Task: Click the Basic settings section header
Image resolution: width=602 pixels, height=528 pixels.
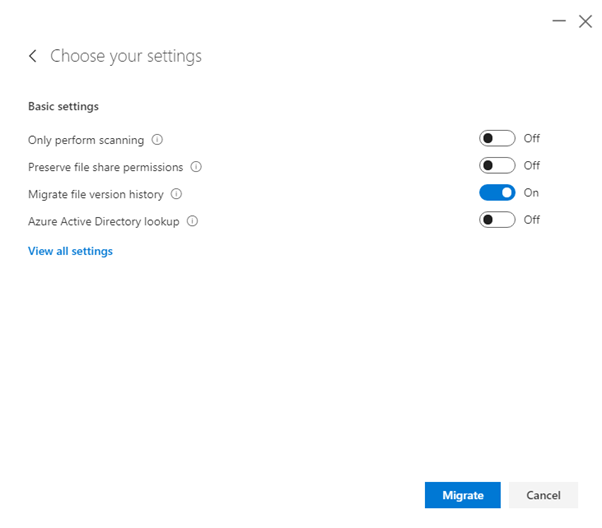Action: (63, 106)
